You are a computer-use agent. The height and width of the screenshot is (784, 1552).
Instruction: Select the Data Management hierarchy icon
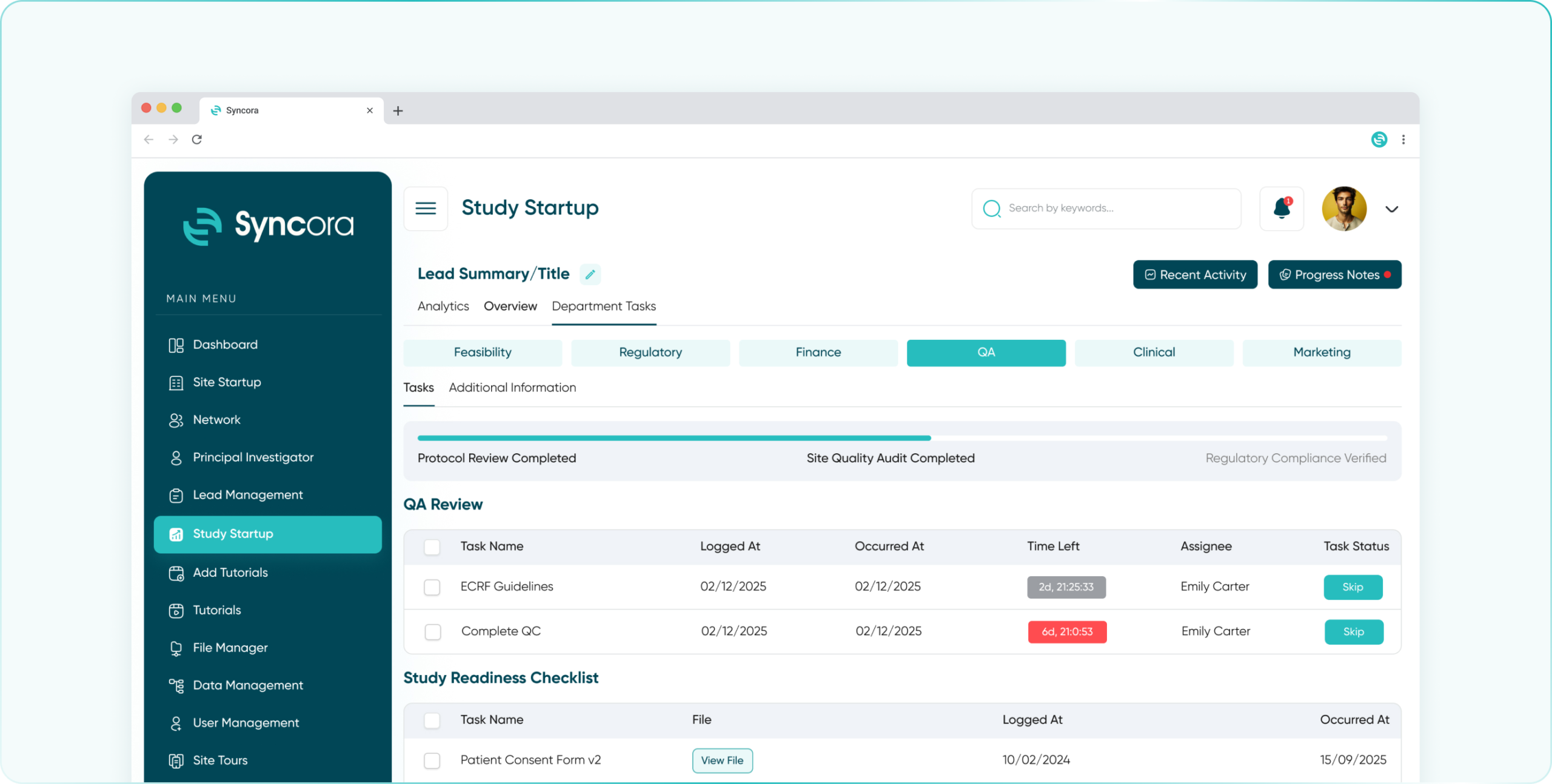pos(176,685)
